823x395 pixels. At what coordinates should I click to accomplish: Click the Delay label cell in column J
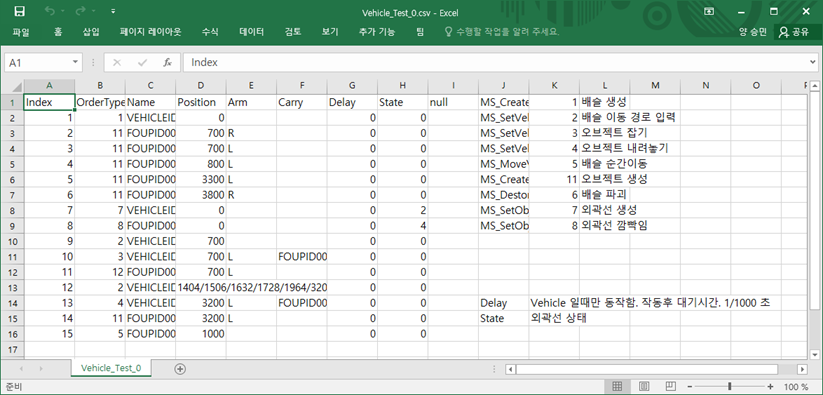[x=503, y=303]
